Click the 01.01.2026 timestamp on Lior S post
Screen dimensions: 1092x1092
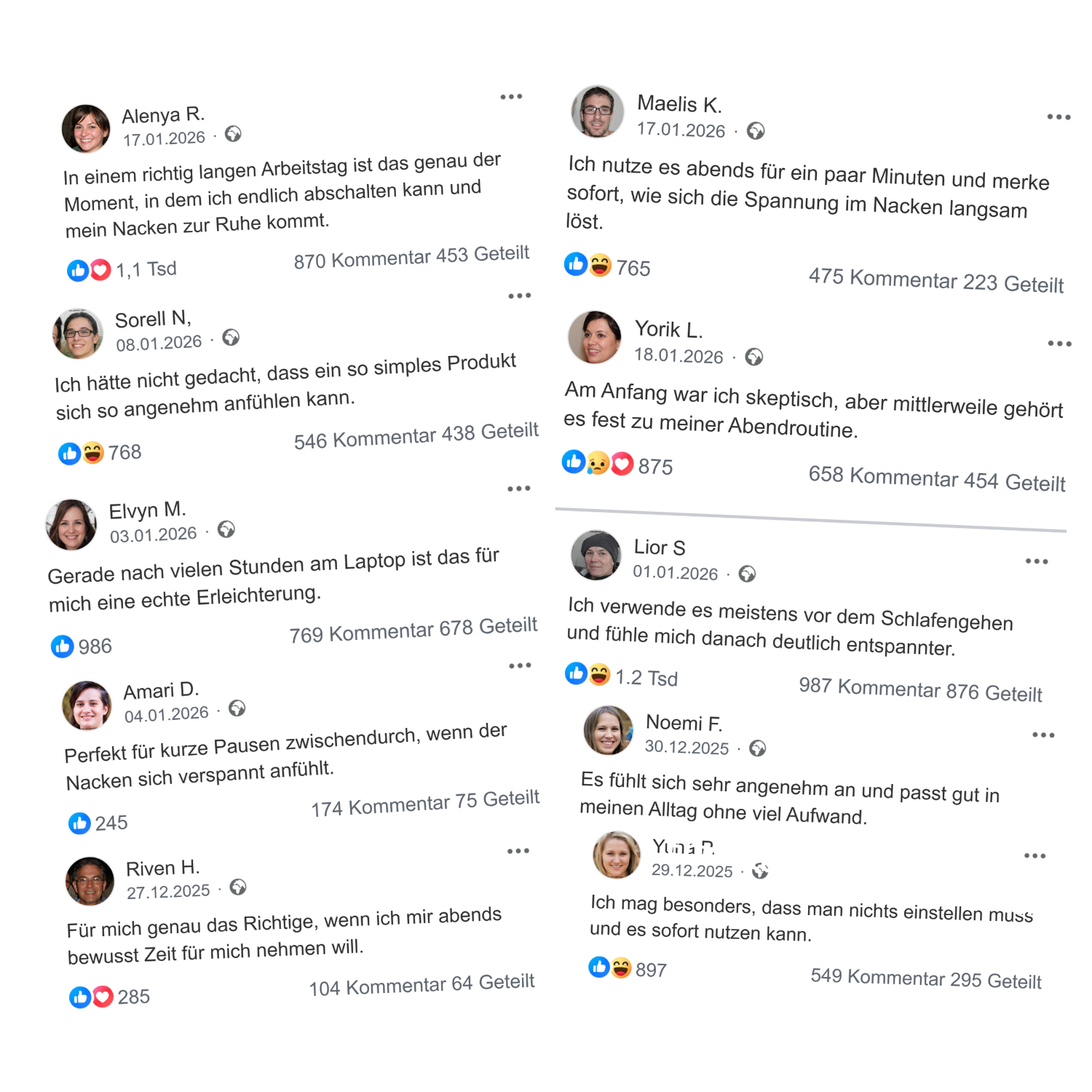[675, 573]
